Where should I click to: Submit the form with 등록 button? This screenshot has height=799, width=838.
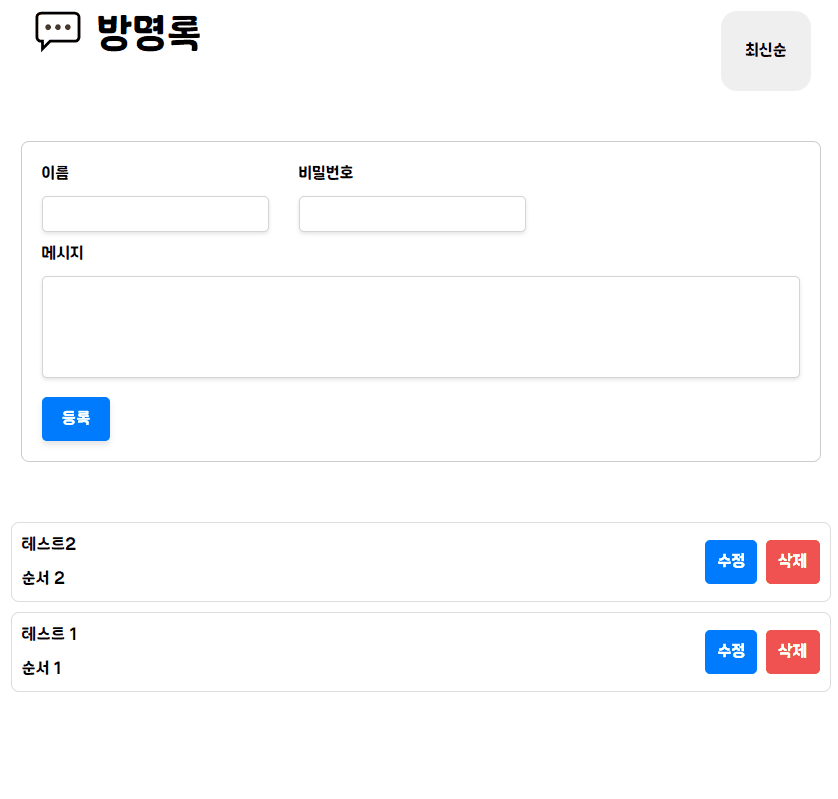coord(76,418)
